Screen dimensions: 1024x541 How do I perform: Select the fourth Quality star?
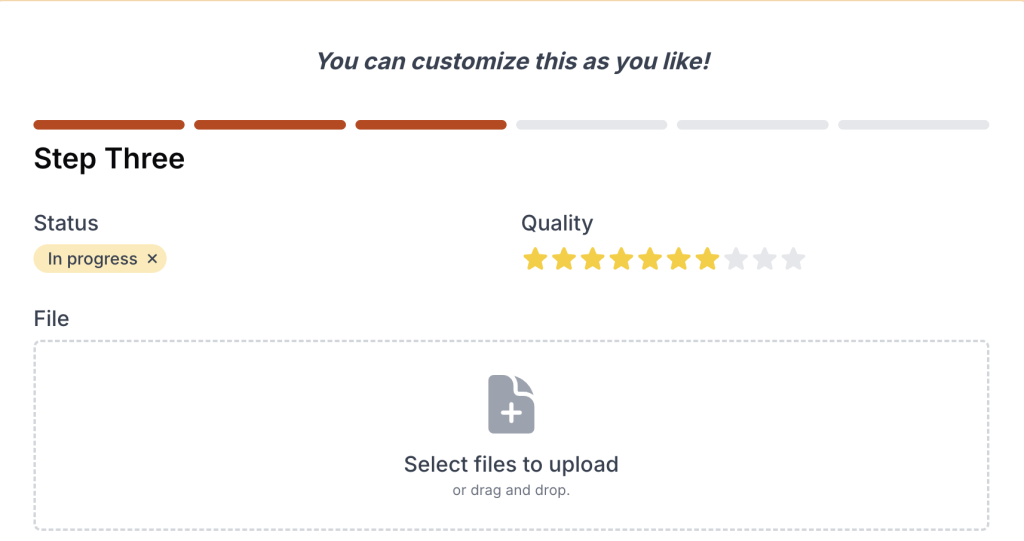[621, 260]
